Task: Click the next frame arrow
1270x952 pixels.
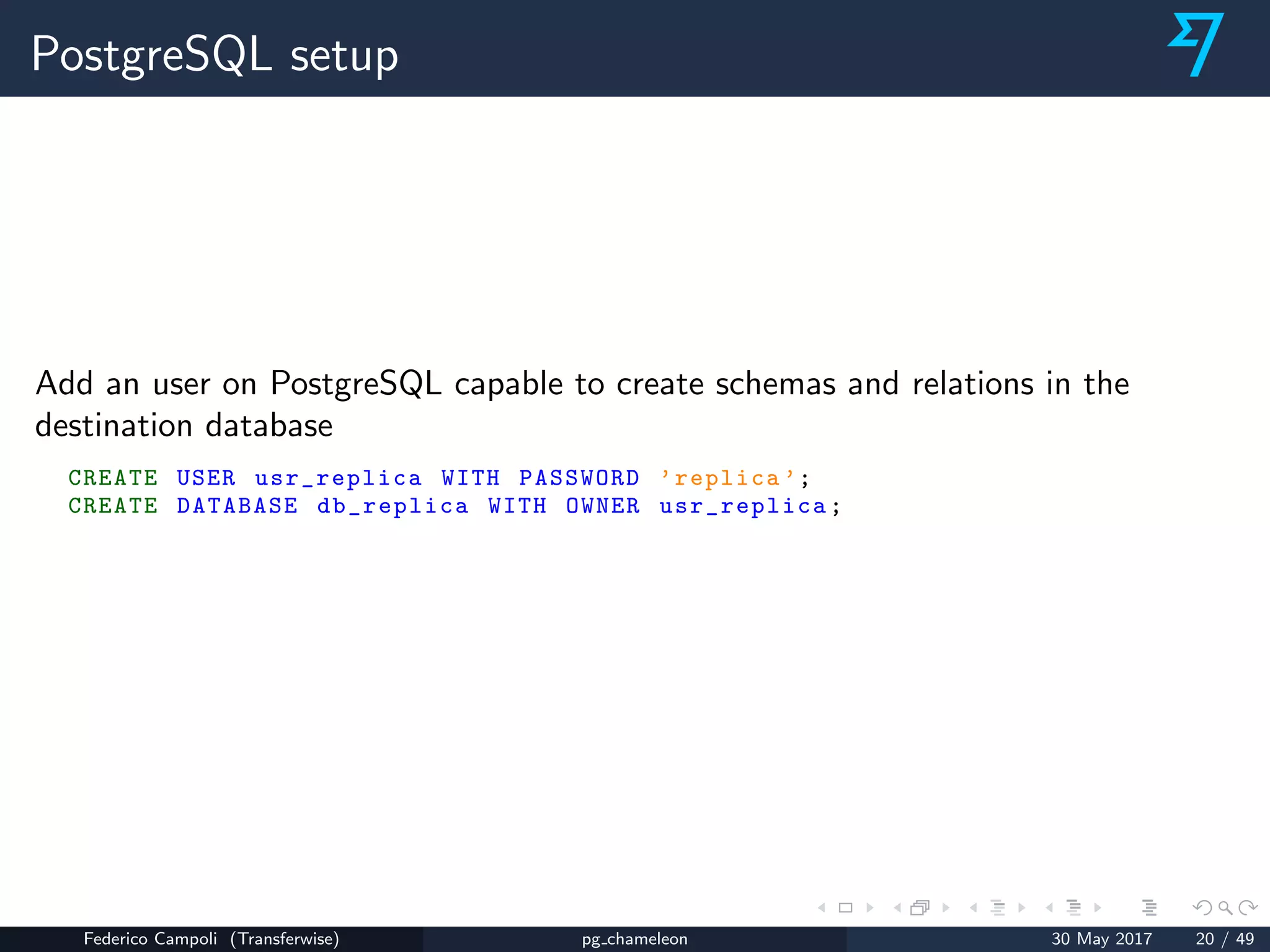Action: [x=946, y=907]
